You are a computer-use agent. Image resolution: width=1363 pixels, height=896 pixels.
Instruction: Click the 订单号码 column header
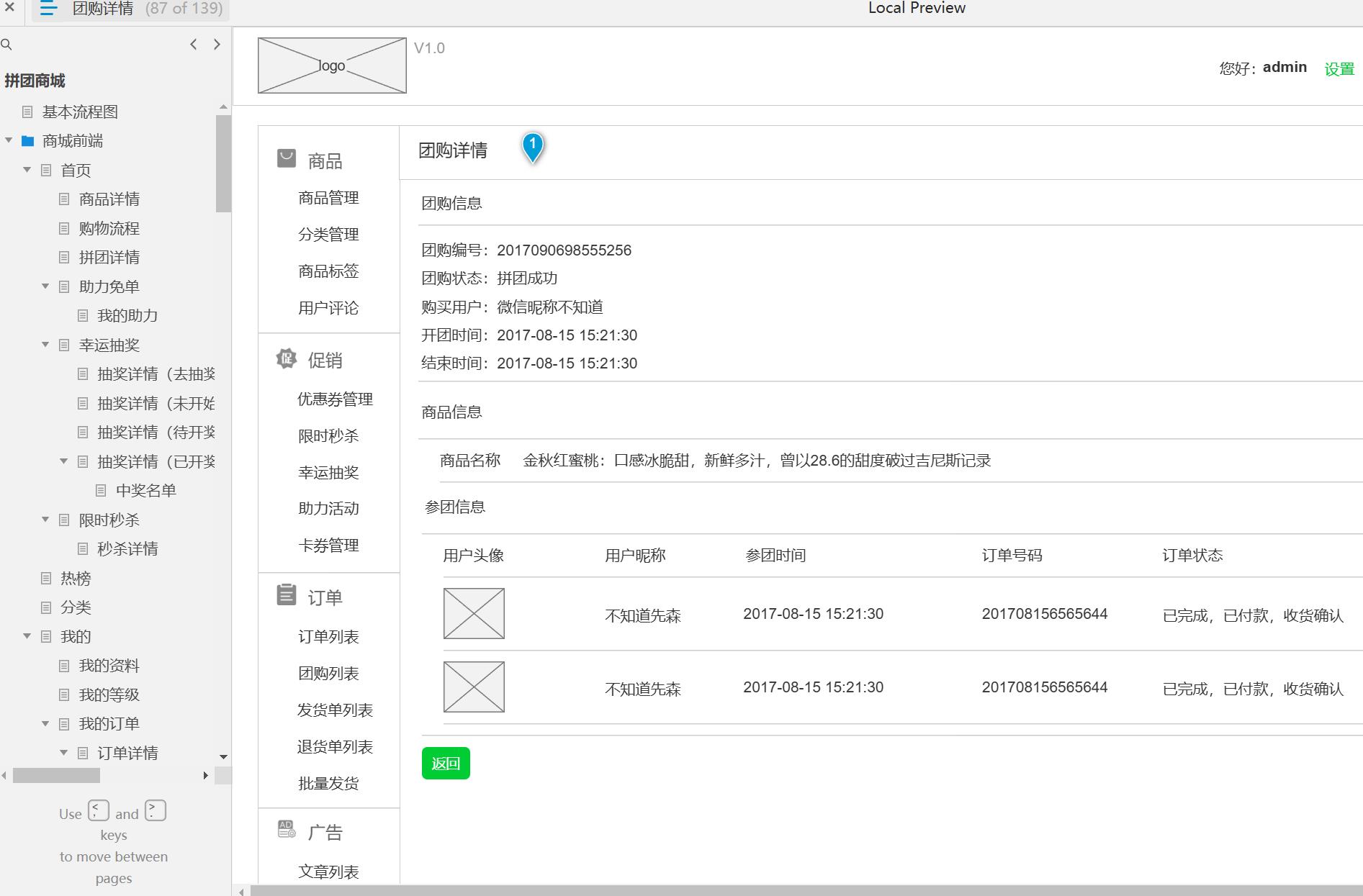coord(1012,556)
